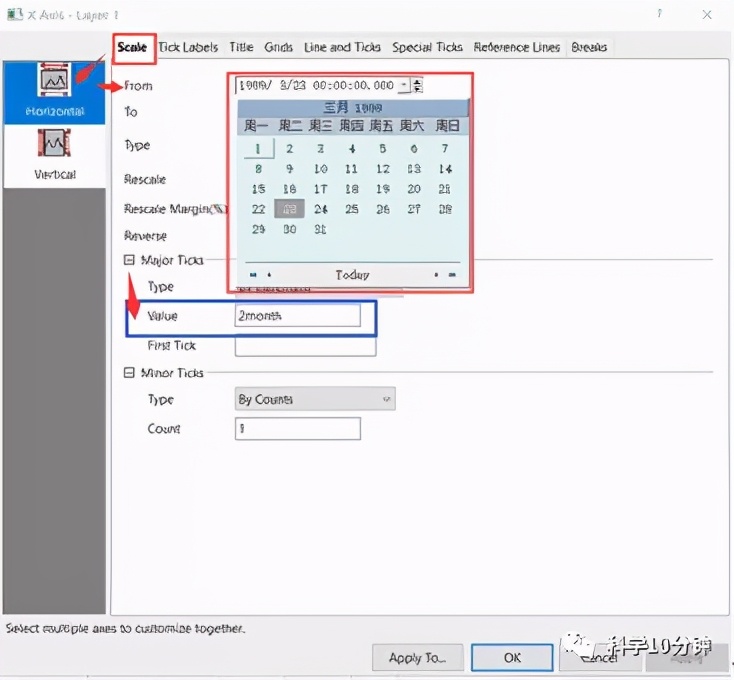Click the Apply To... button
This screenshot has width=734, height=680.
point(418,658)
